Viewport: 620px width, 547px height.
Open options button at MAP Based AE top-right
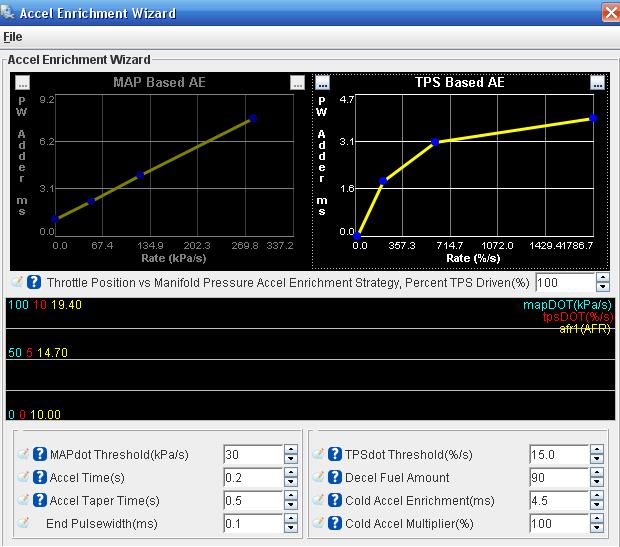pyautogui.click(x=297, y=83)
